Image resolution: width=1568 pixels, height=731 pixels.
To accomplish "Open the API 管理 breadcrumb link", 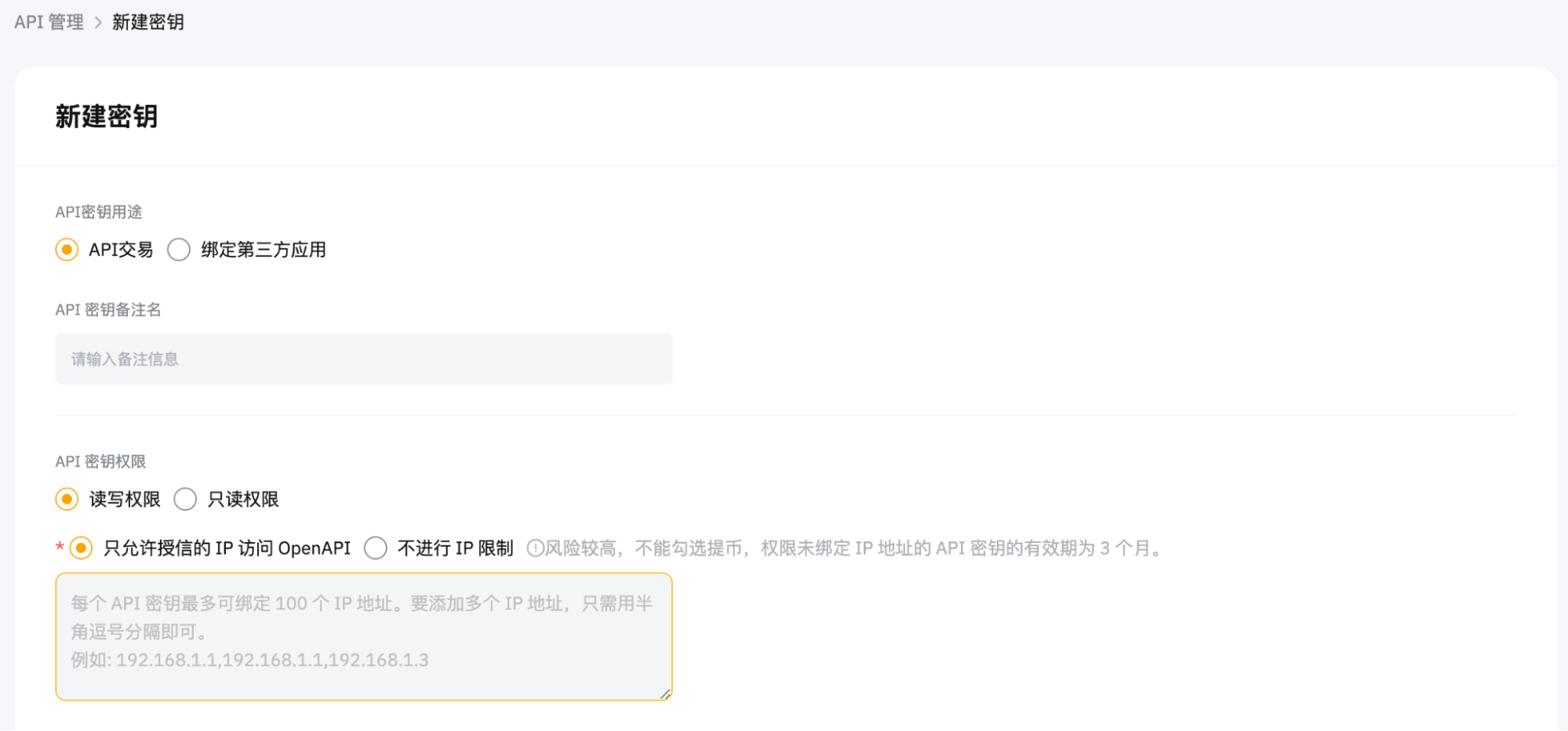I will pyautogui.click(x=47, y=22).
